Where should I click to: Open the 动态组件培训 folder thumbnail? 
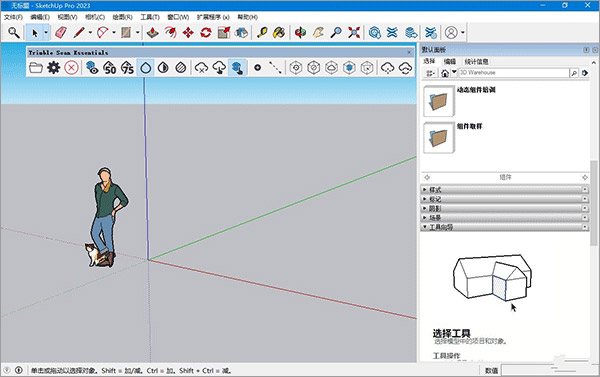(x=439, y=101)
